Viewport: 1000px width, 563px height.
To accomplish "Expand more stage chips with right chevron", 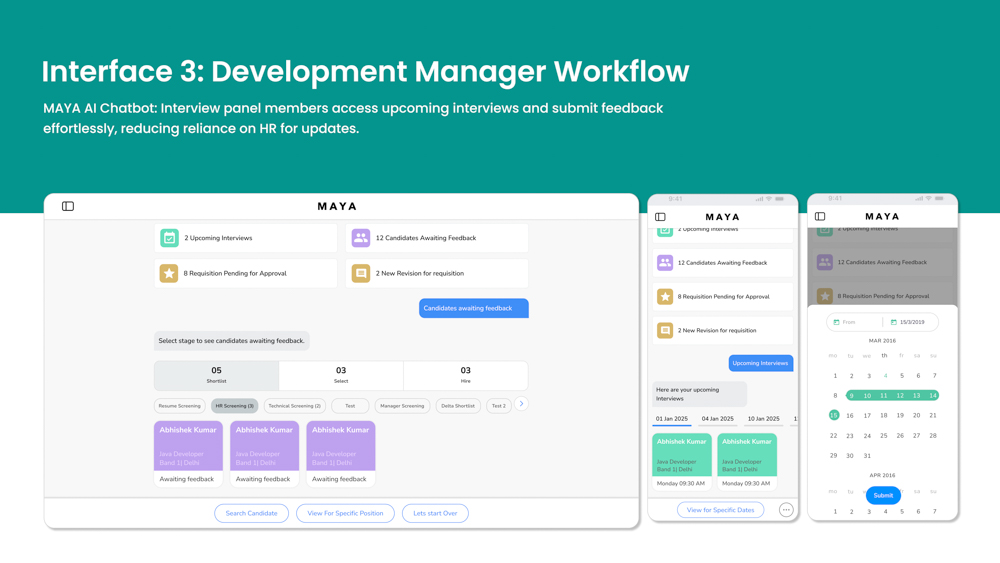I will [x=521, y=404].
